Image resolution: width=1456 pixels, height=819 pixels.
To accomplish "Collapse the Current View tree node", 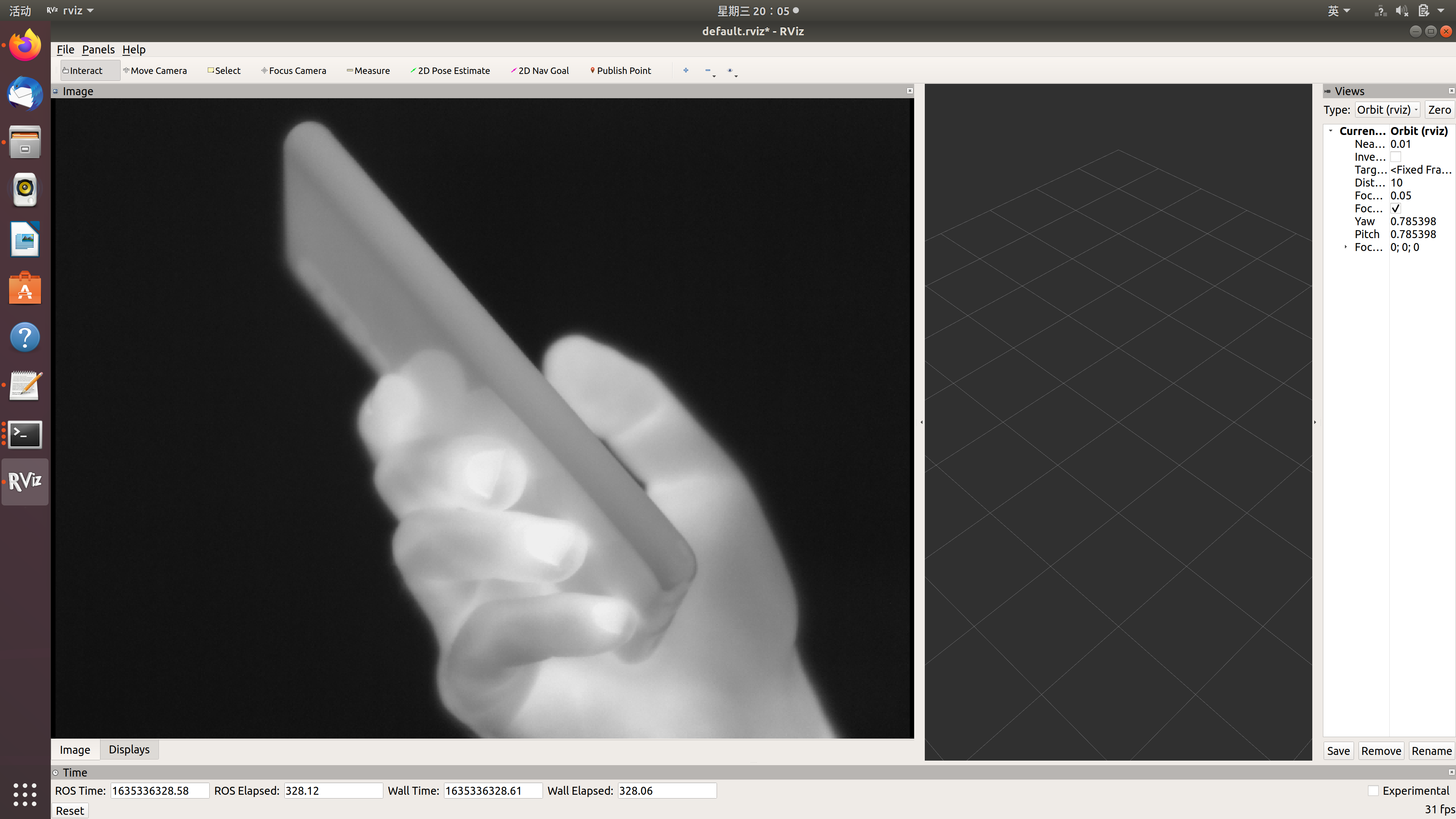I will click(1330, 131).
